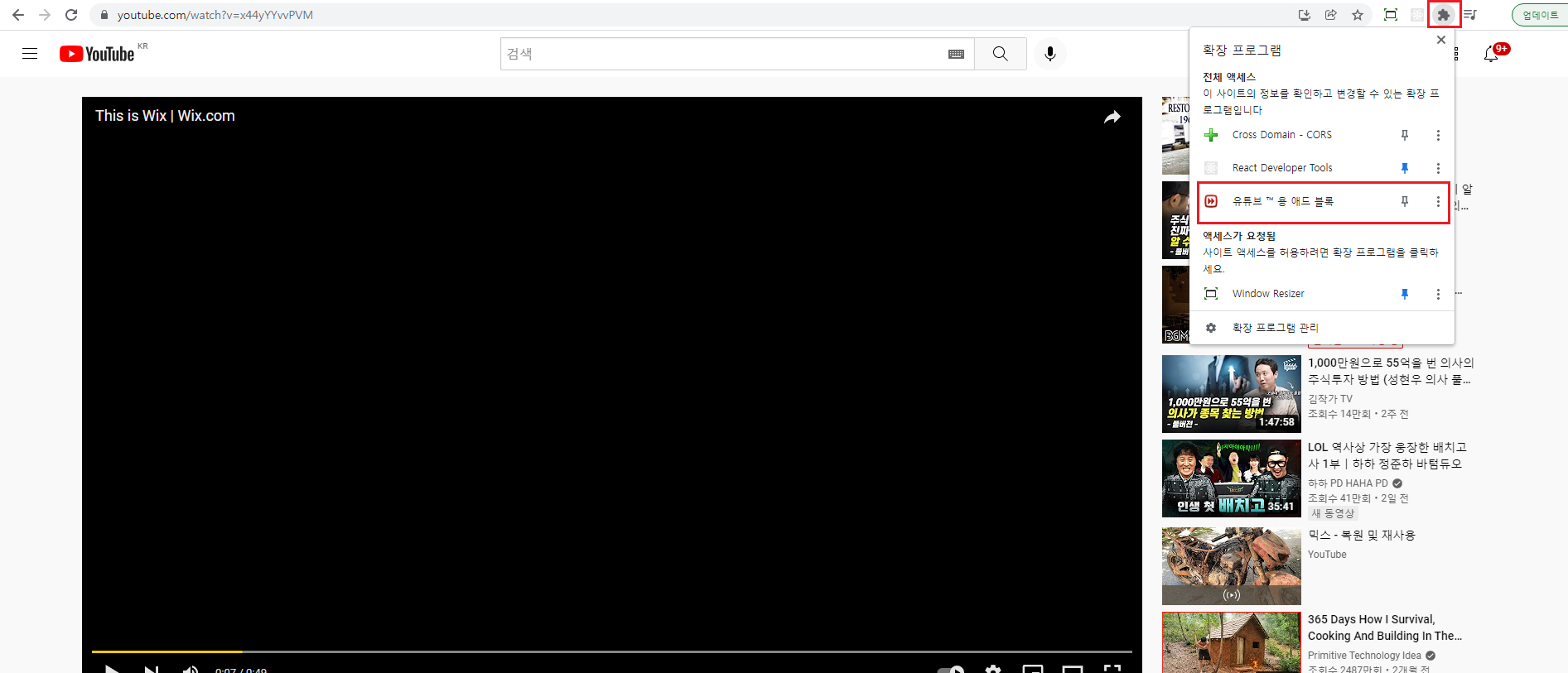This screenshot has height=673, width=1568.
Task: Go forward to next page
Action: coord(45,15)
